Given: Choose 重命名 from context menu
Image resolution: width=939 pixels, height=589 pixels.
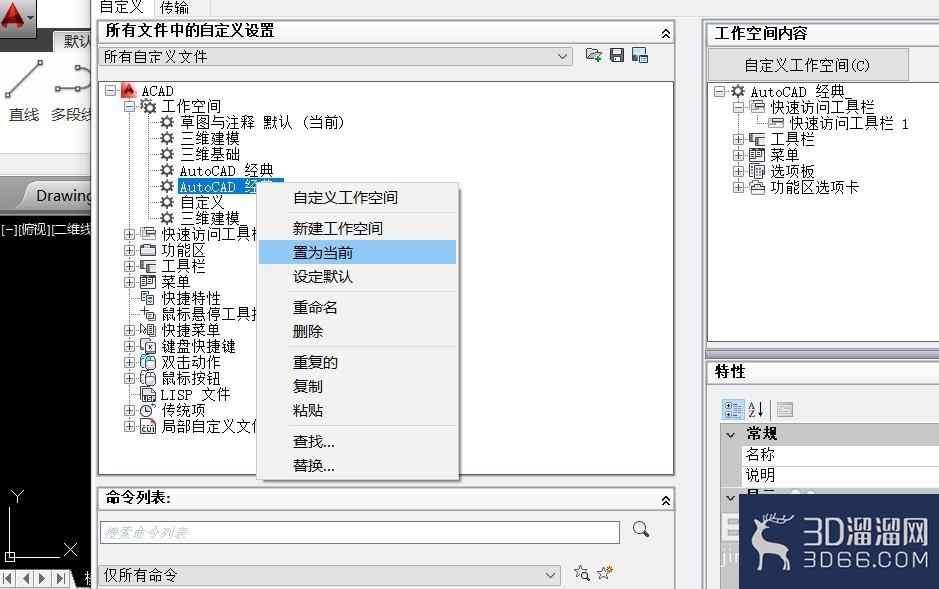Looking at the screenshot, I should point(358,307).
